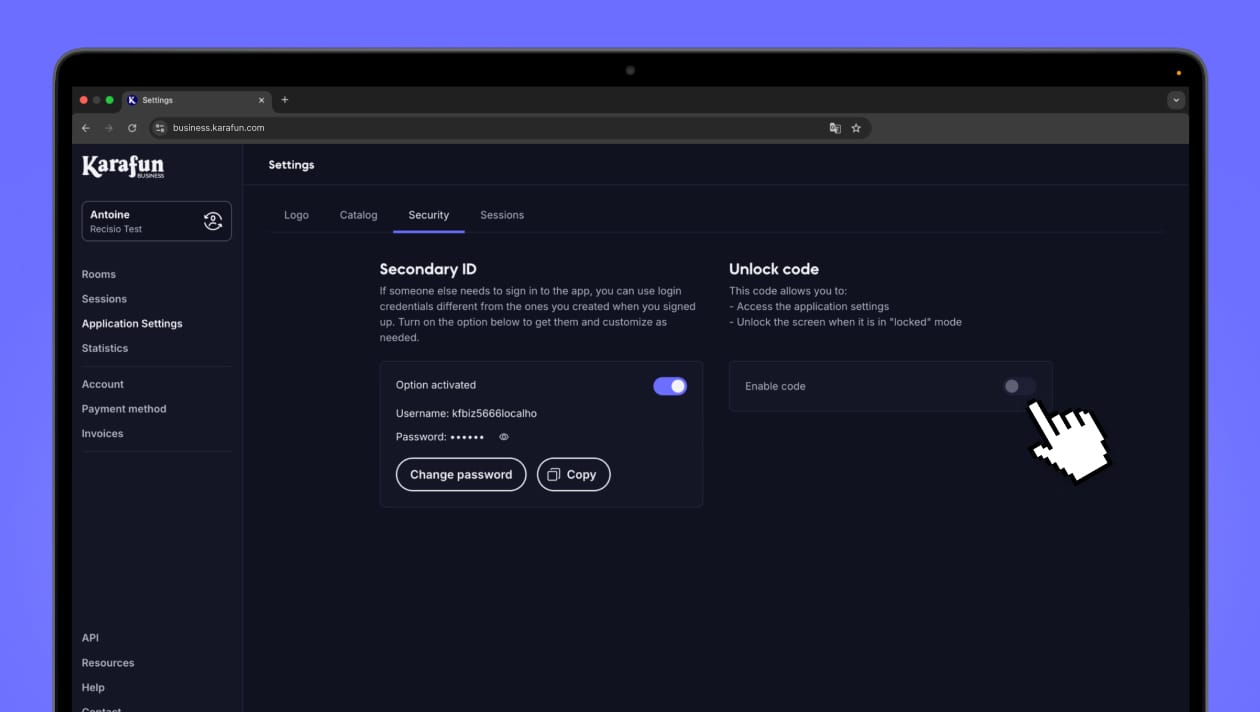Expand the browser tab list chevron
The image size is (1260, 712).
[x=1176, y=100]
